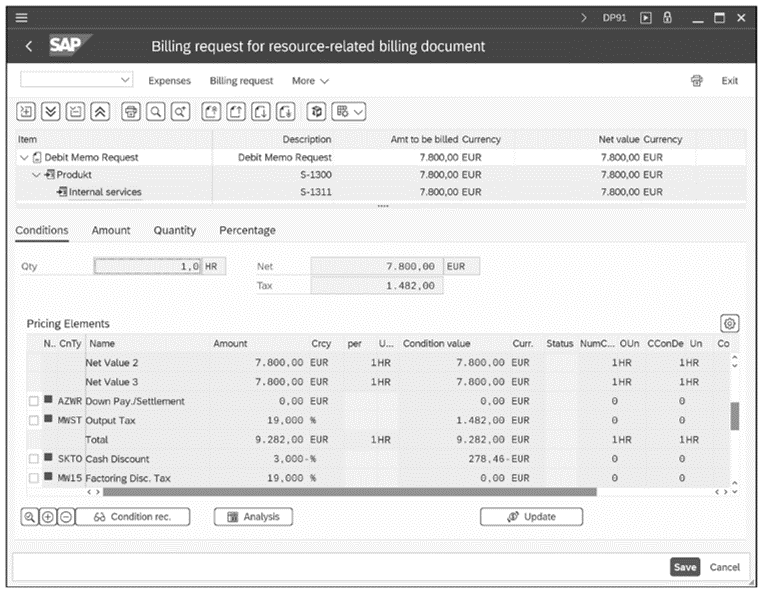Select the Internal services tree item
This screenshot has width=763, height=594.
tap(105, 192)
